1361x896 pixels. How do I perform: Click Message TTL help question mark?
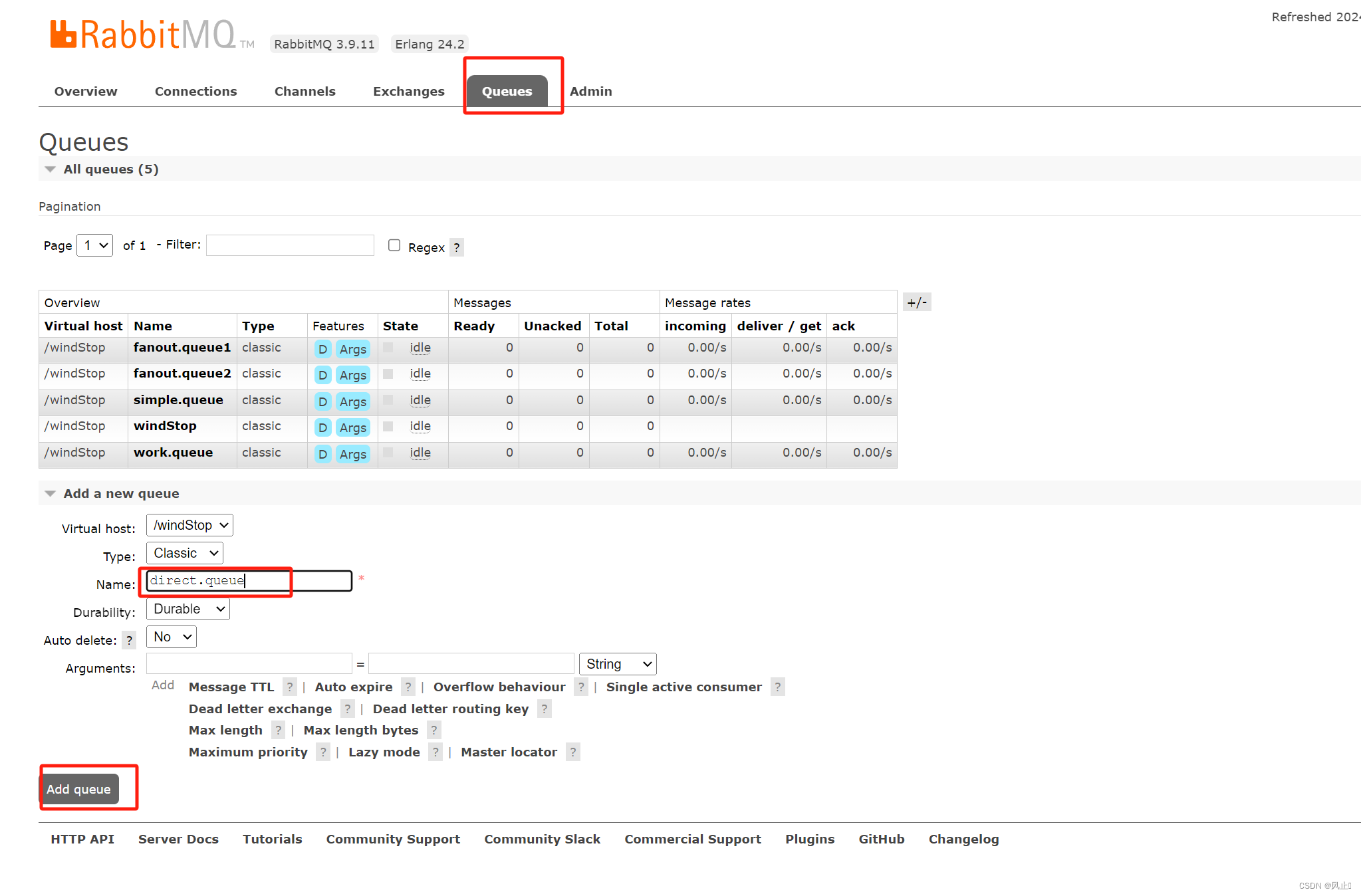point(290,687)
